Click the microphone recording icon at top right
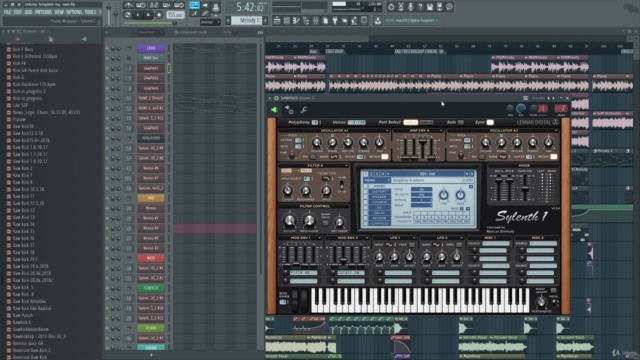Screen dimensions: 640x360 (x=410, y=7)
